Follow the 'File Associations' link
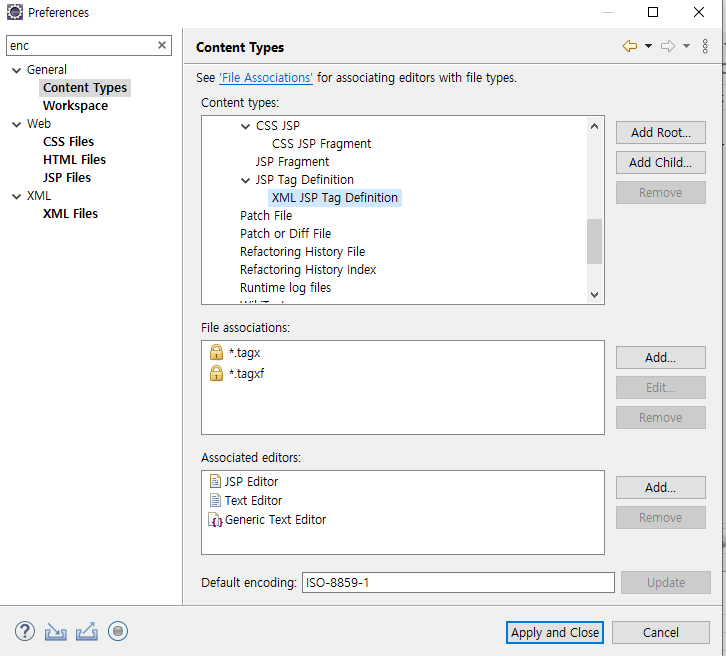Image resolution: width=726 pixels, height=656 pixels. click(266, 78)
